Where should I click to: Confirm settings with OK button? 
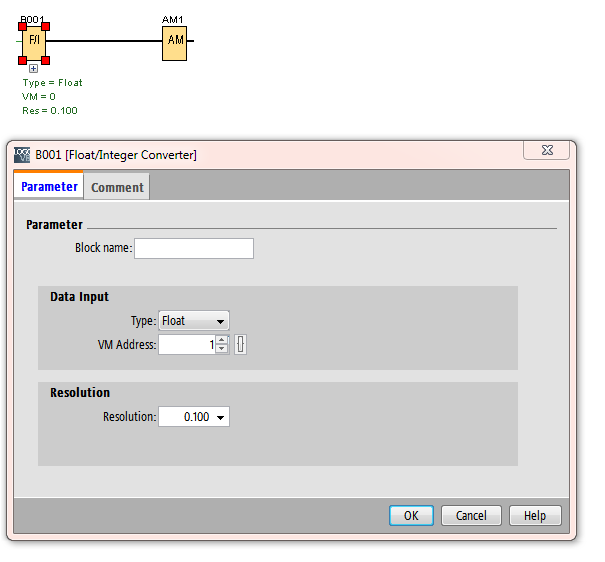[x=411, y=516]
